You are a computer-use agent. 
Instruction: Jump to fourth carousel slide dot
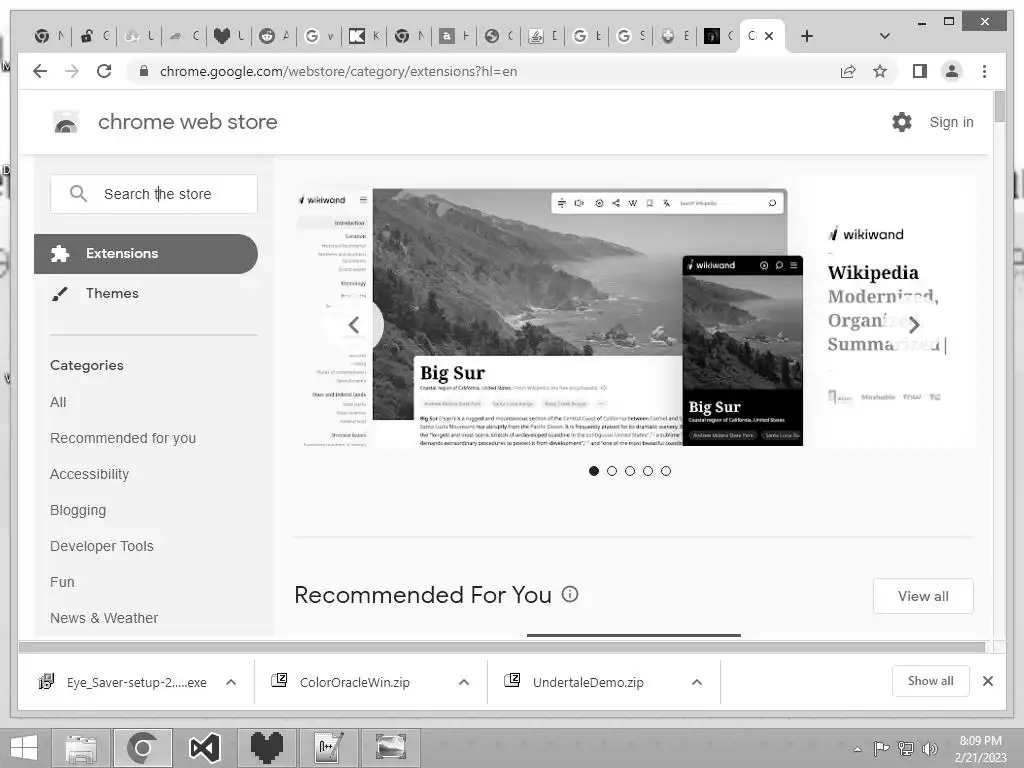tap(648, 471)
